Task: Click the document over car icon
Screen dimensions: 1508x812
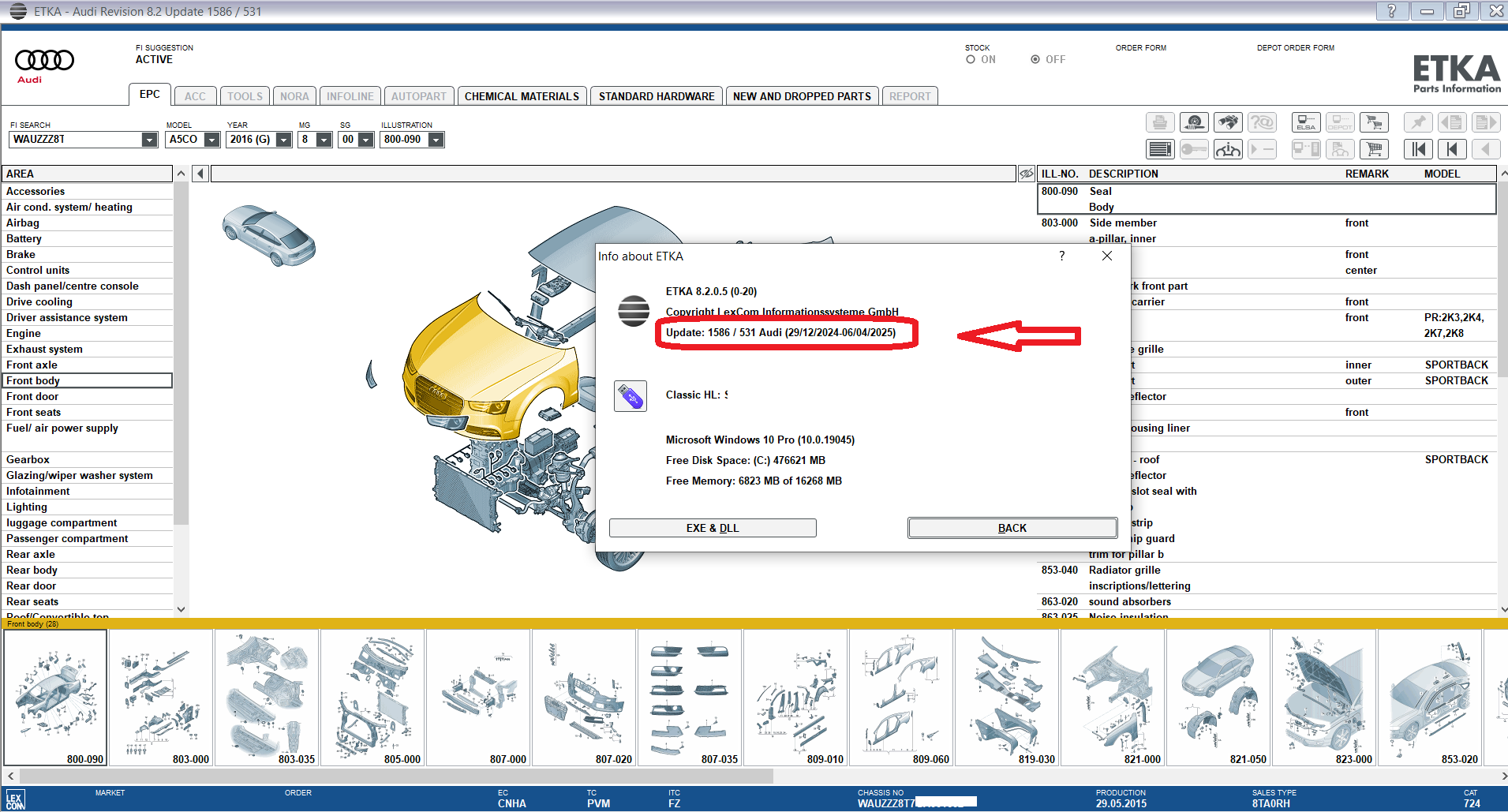Action: pos(1340,149)
